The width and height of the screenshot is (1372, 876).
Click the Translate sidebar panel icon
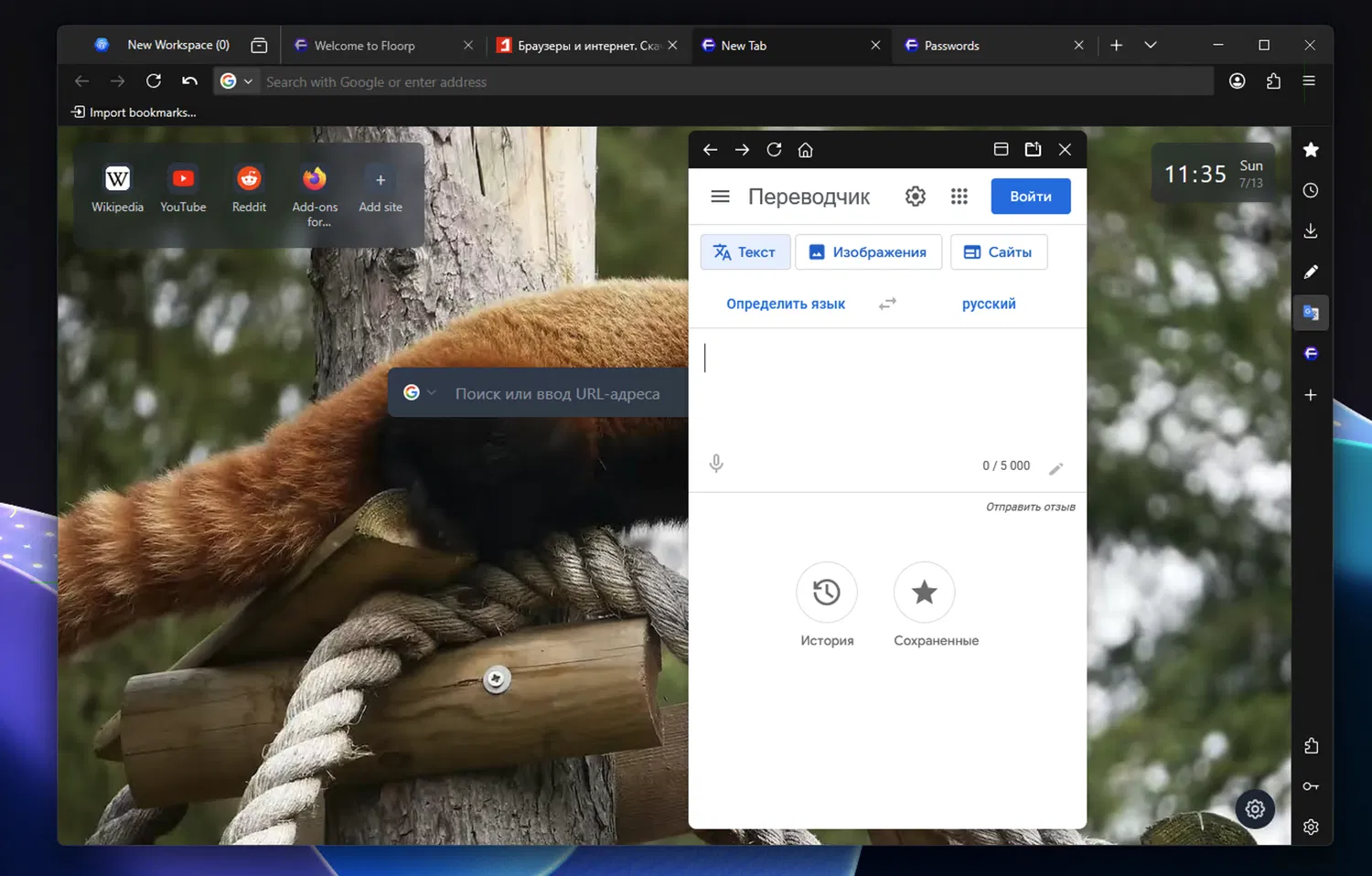[1311, 313]
